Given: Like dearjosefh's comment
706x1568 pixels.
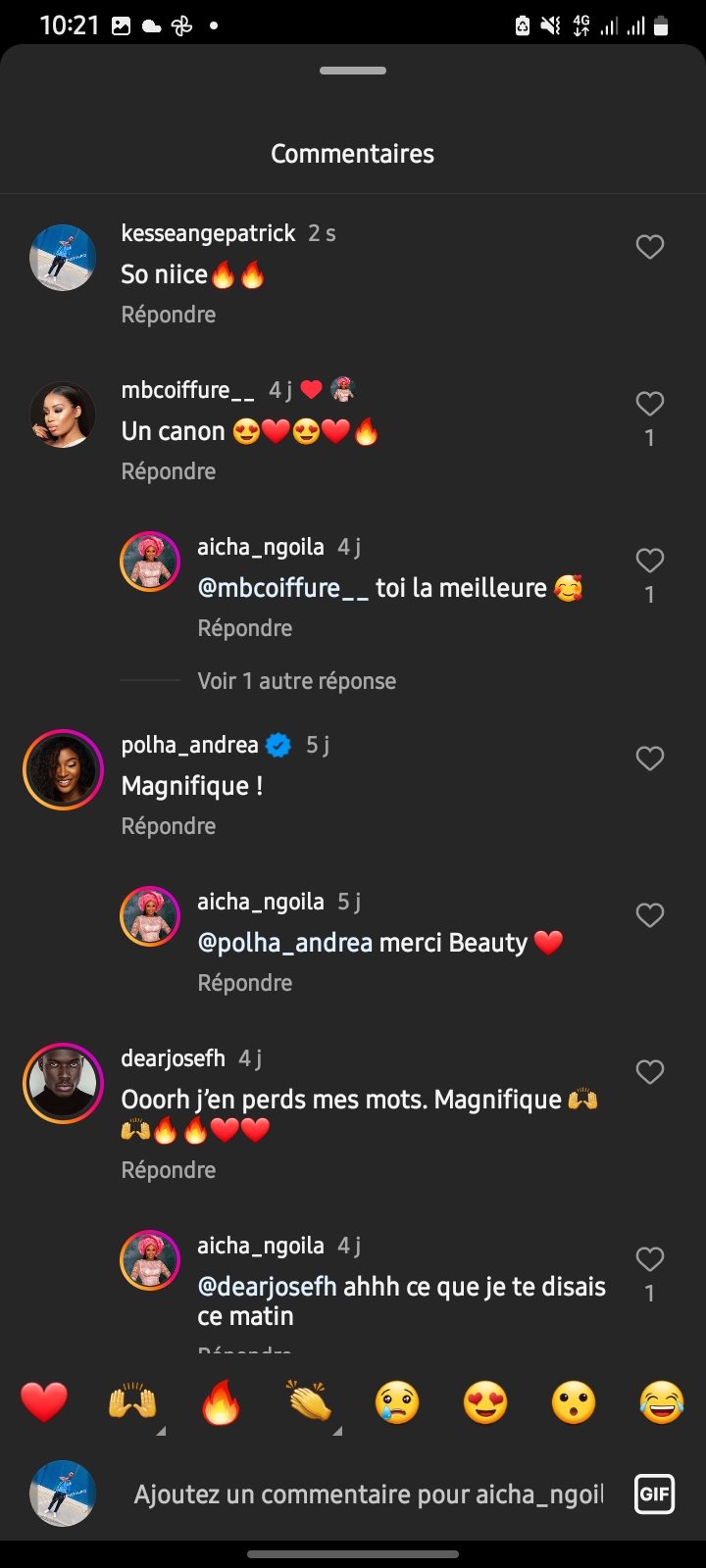Looking at the screenshot, I should pos(650,1072).
